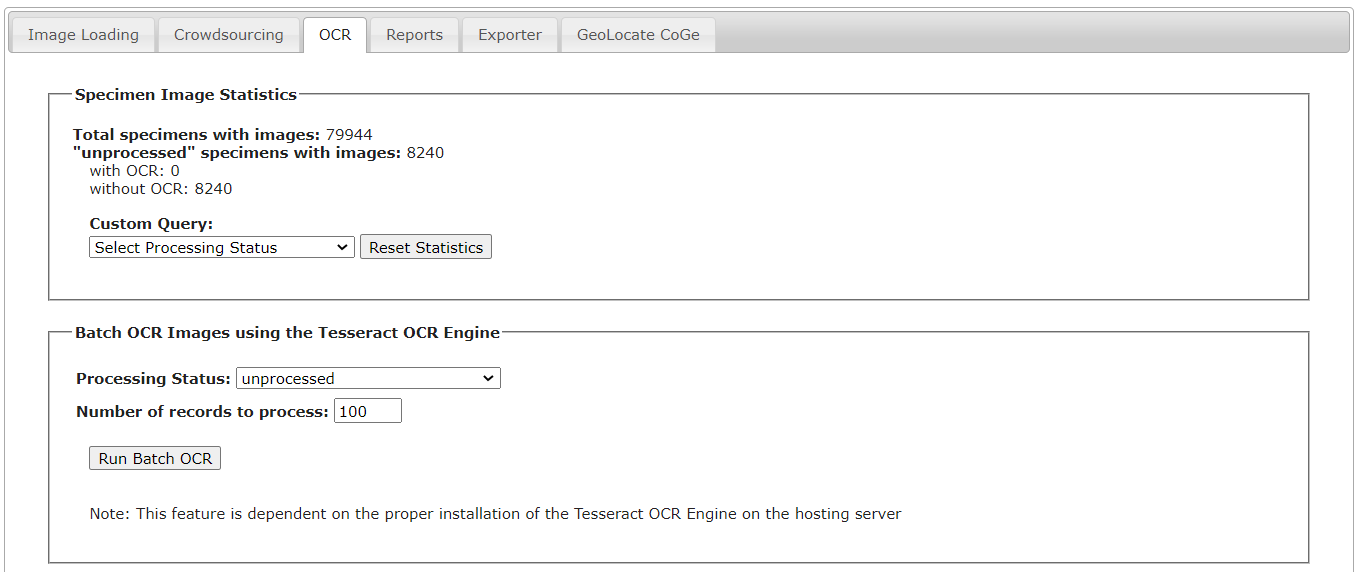Open the Exporter tab
Image resolution: width=1363 pixels, height=572 pixels.
click(510, 35)
